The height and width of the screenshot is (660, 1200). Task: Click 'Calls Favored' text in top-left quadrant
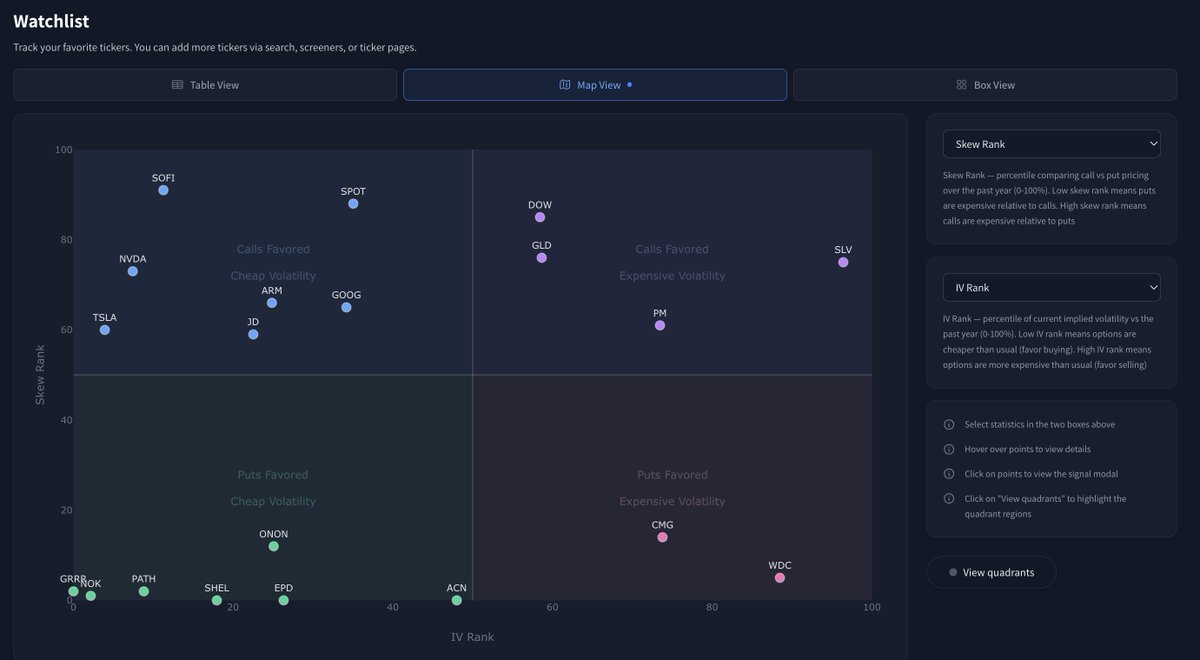(273, 249)
